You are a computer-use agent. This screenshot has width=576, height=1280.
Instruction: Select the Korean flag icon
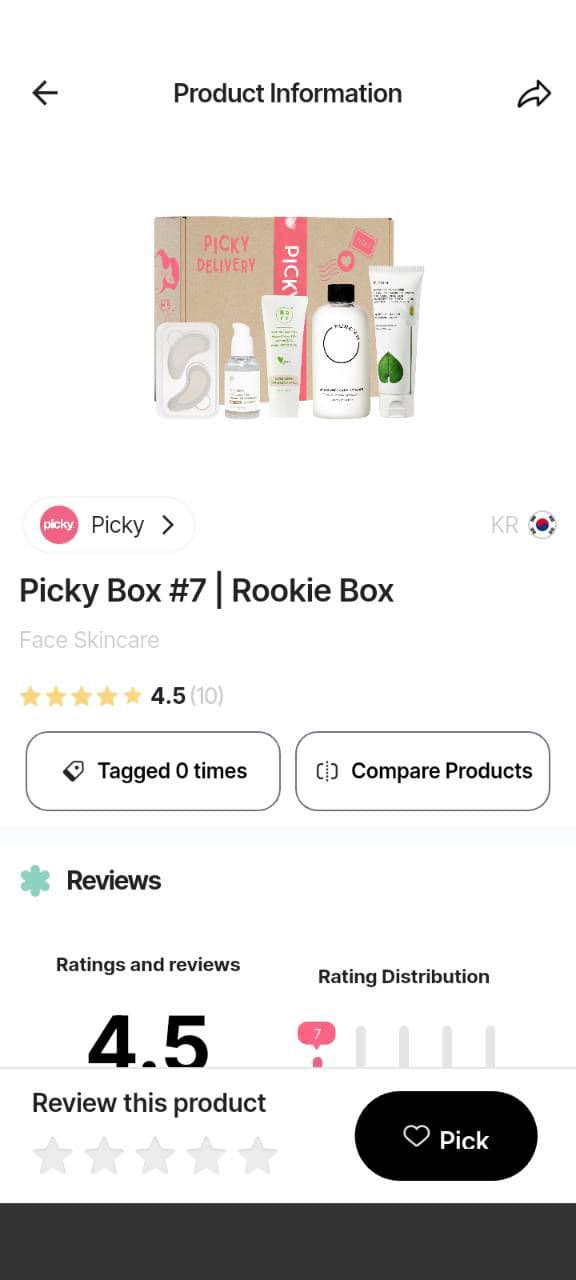[542, 524]
